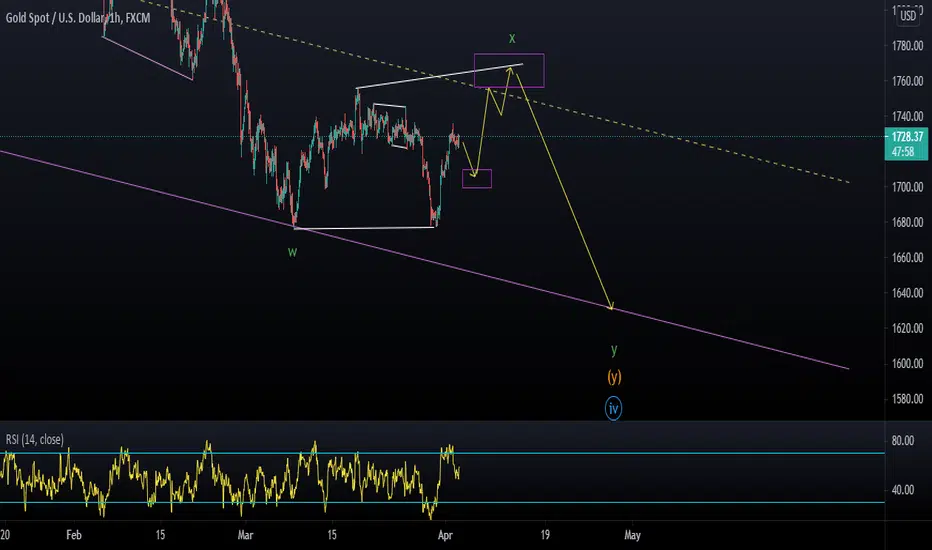The height and width of the screenshot is (550, 932).
Task: Click the 1680.00 price axis label
Action: point(908,222)
